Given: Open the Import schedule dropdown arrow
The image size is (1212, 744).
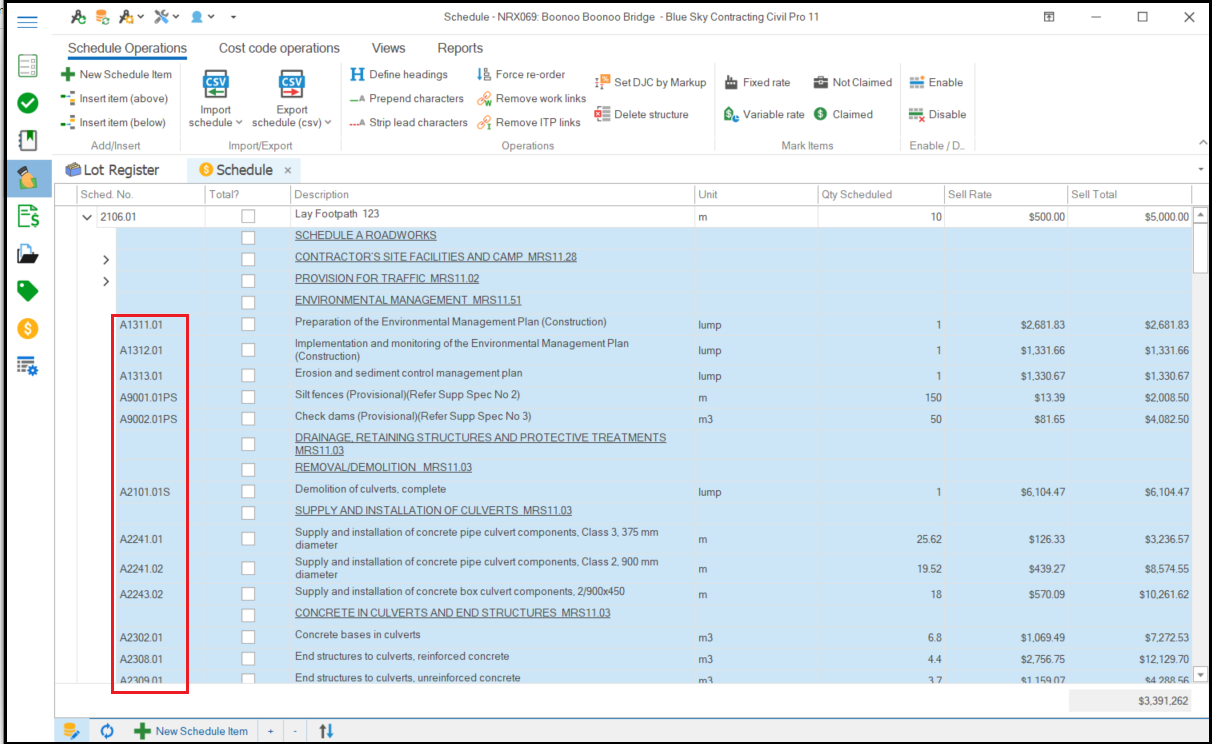Looking at the screenshot, I should point(239,123).
